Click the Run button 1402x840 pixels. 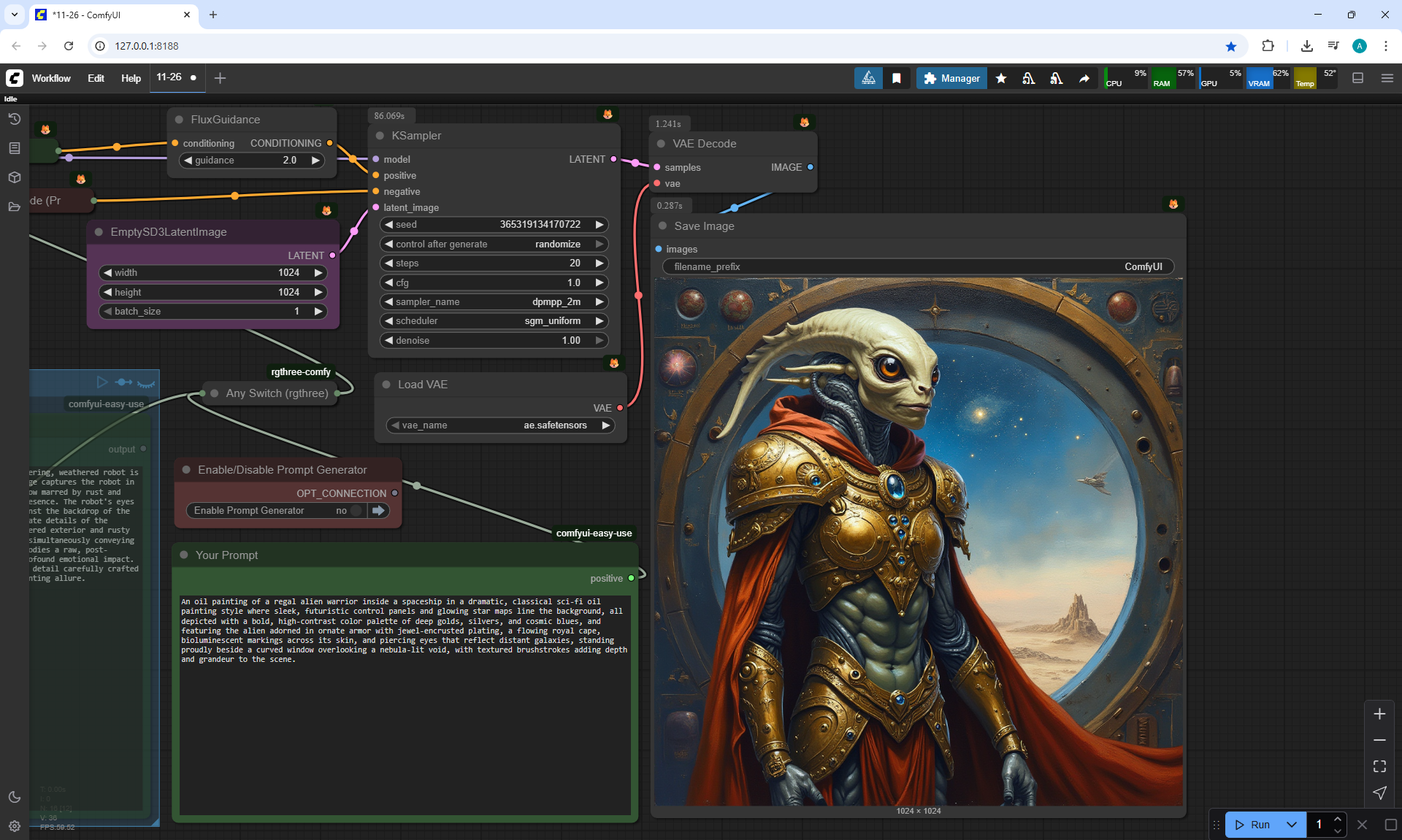pos(1253,825)
